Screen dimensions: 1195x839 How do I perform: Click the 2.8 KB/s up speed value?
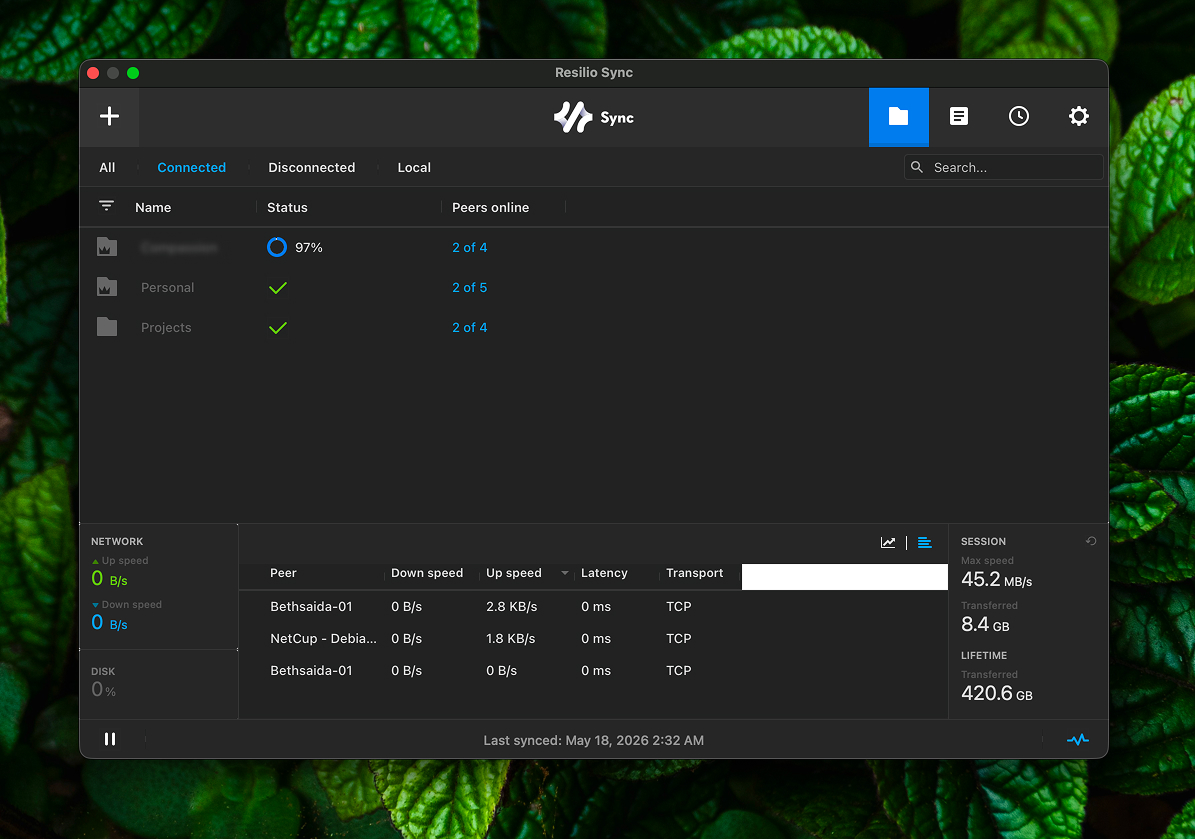(x=511, y=607)
